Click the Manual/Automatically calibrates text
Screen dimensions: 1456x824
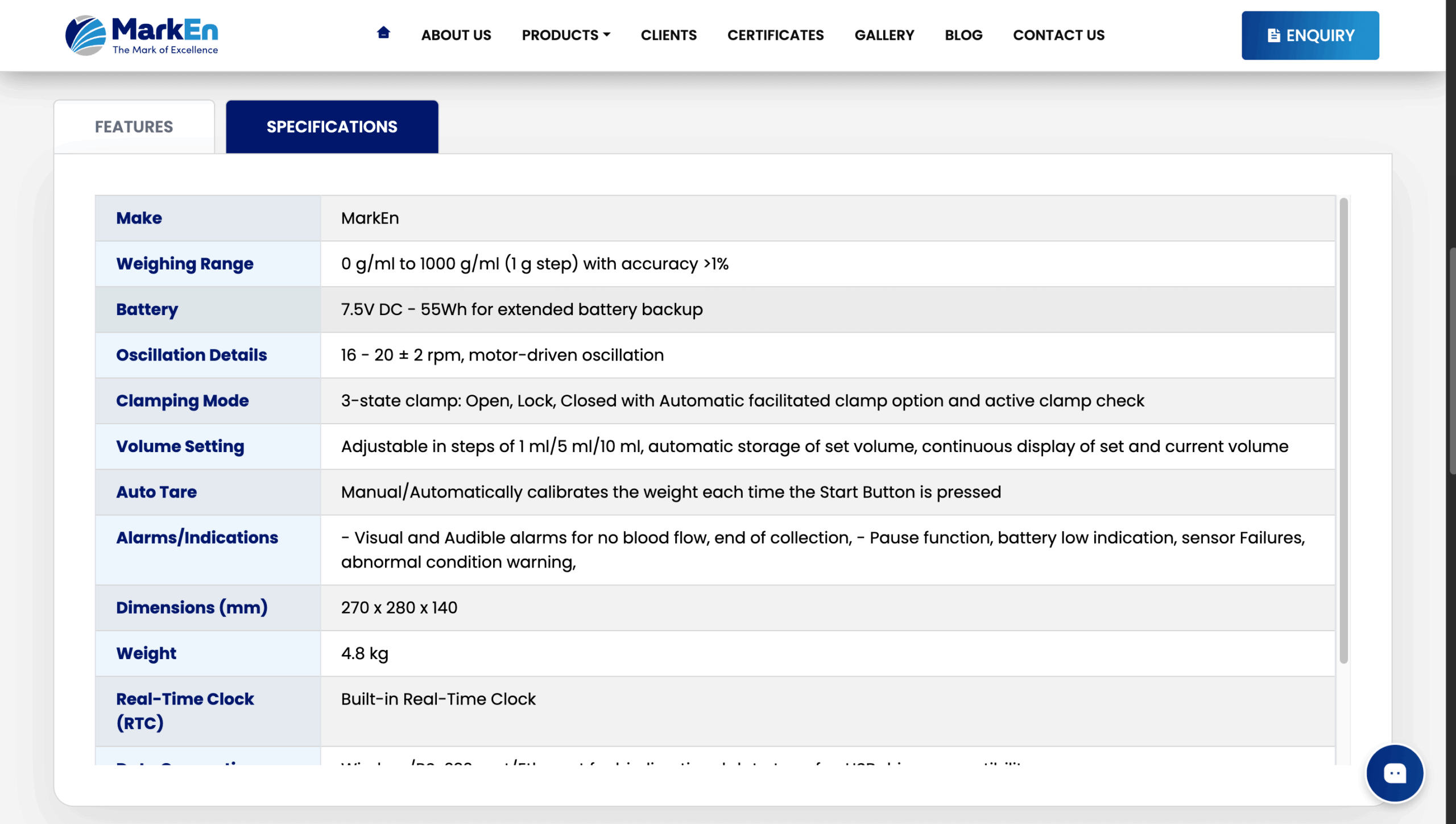click(x=671, y=492)
